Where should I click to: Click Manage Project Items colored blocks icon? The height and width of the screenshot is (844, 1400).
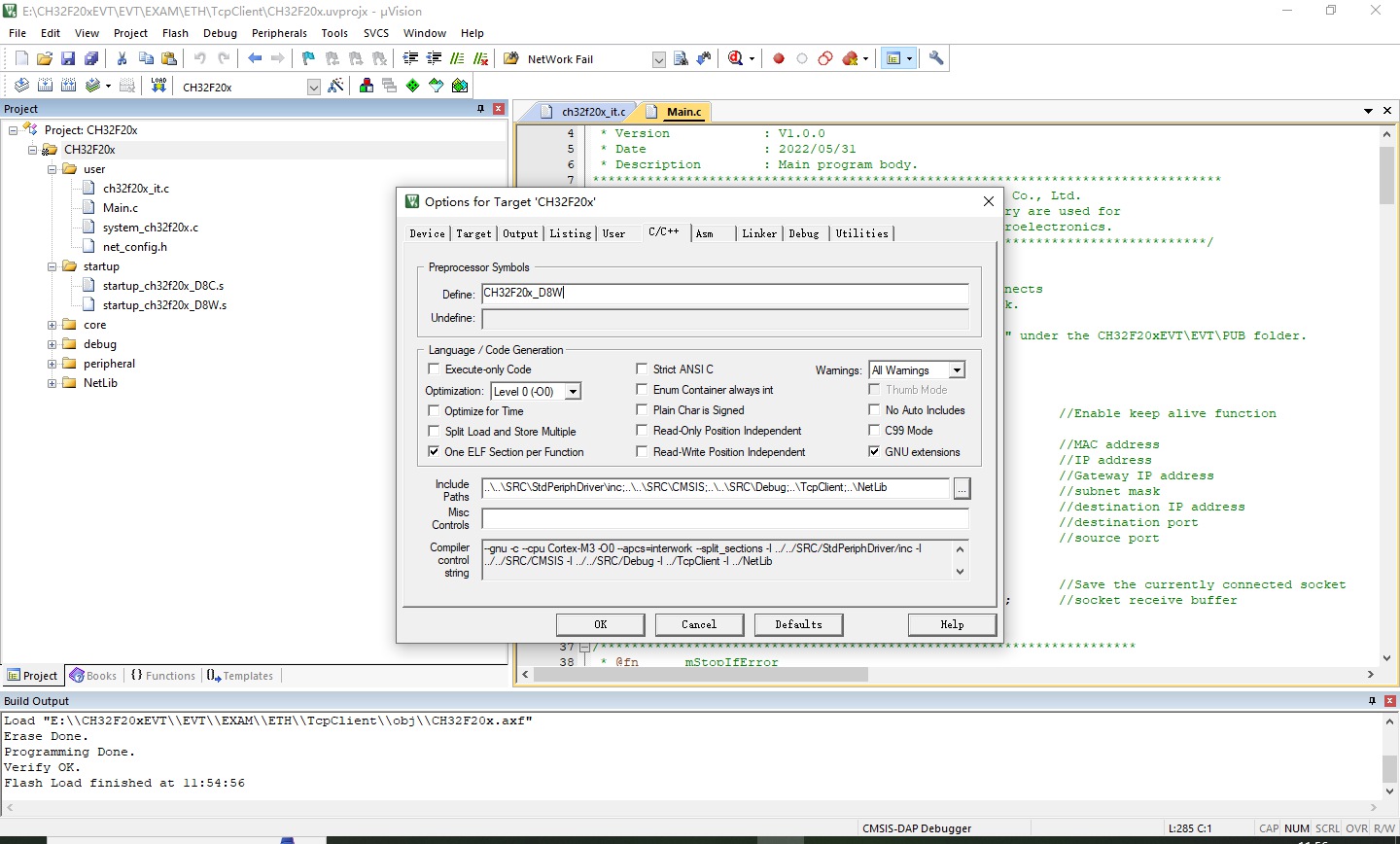(367, 86)
